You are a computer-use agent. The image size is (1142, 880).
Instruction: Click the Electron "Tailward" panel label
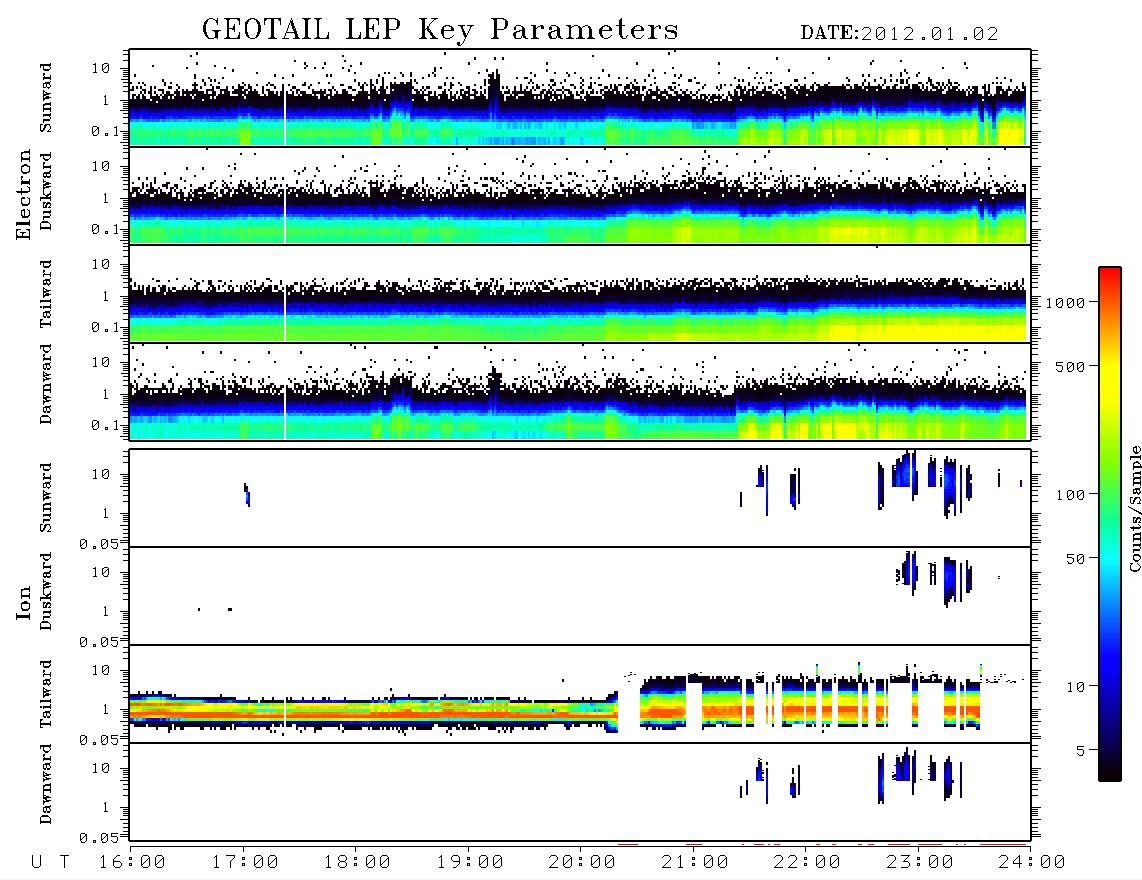pyautogui.click(x=46, y=294)
